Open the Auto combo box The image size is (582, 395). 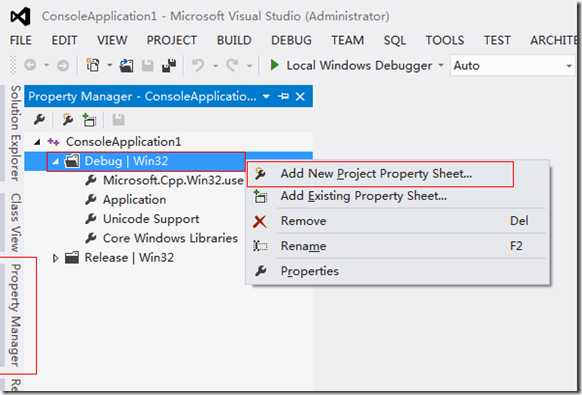click(513, 66)
